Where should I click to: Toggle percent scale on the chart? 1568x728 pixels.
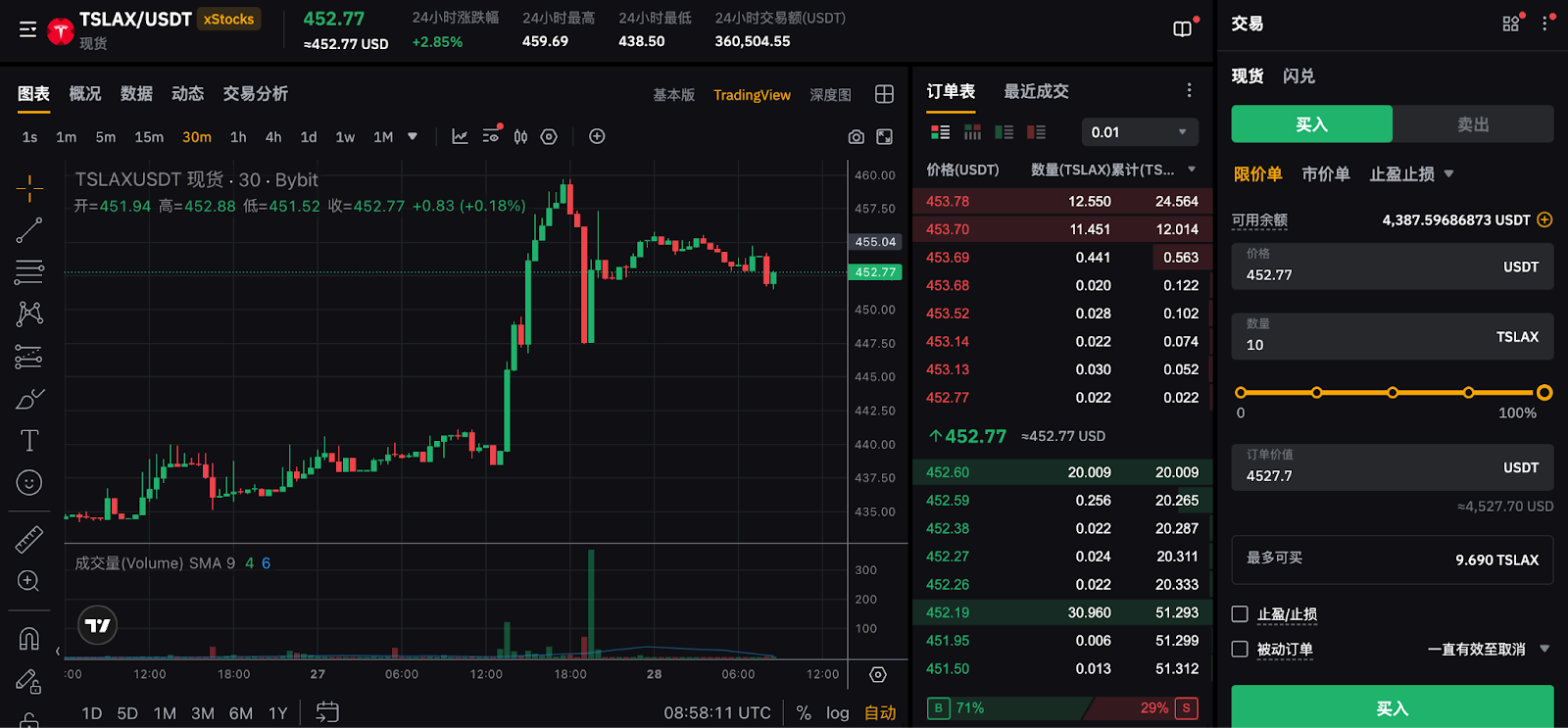pyautogui.click(x=804, y=712)
